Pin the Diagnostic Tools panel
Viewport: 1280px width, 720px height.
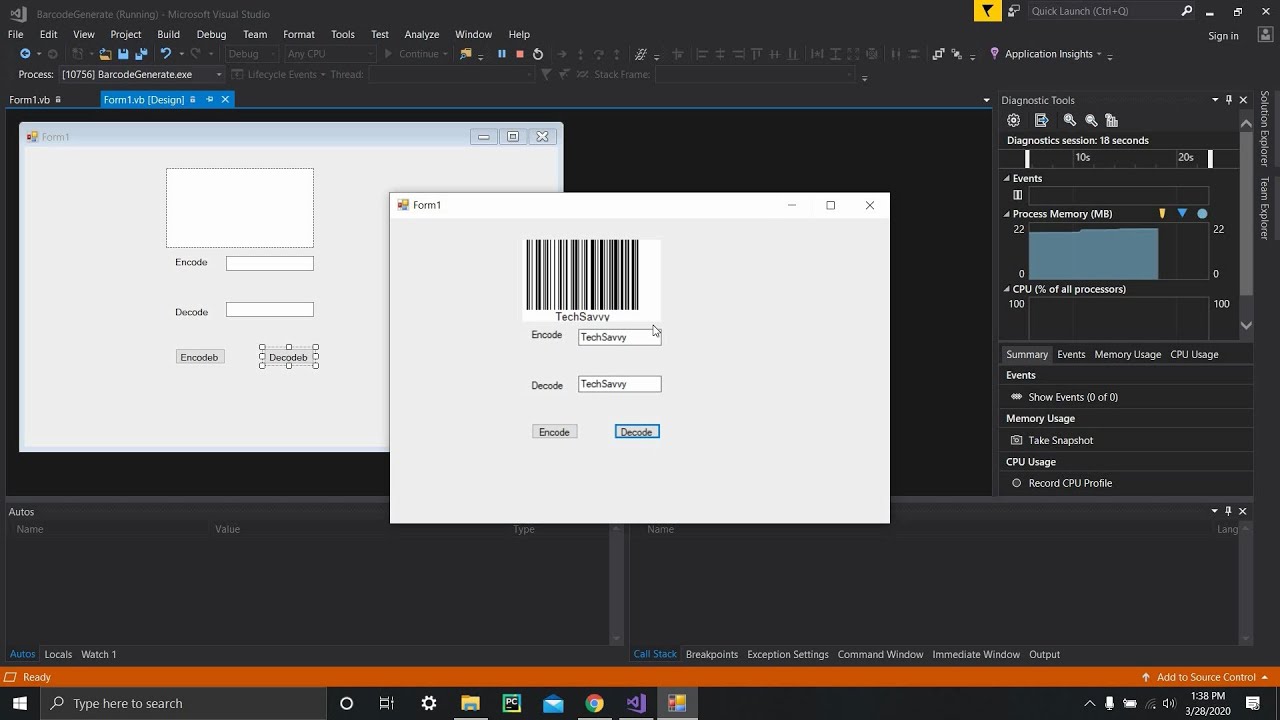pos(1229,100)
